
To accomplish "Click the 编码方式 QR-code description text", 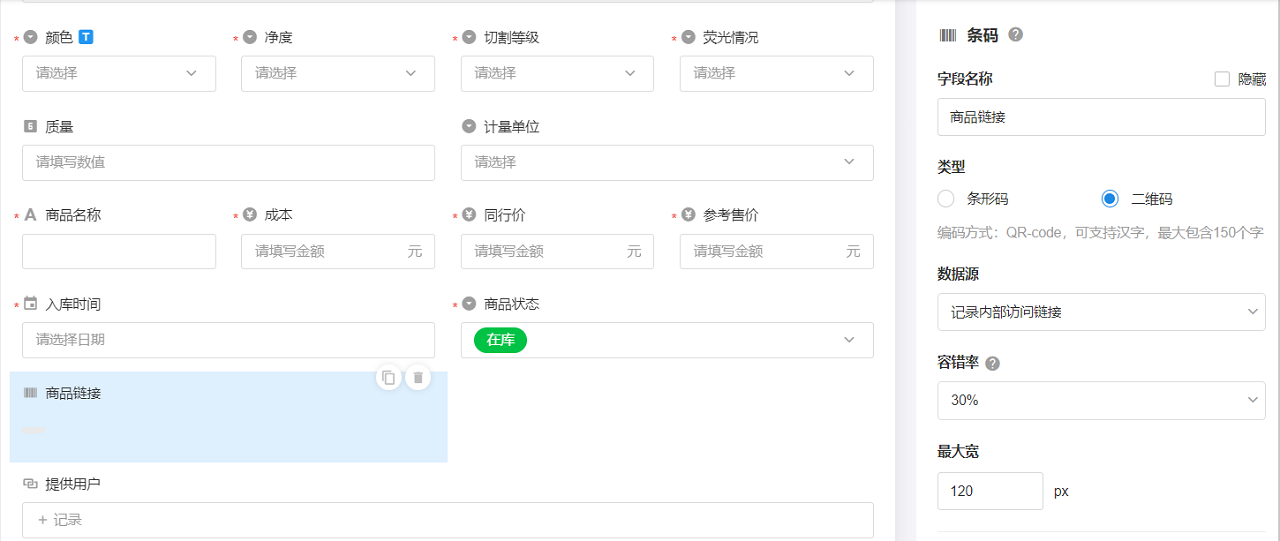I will point(1101,232).
